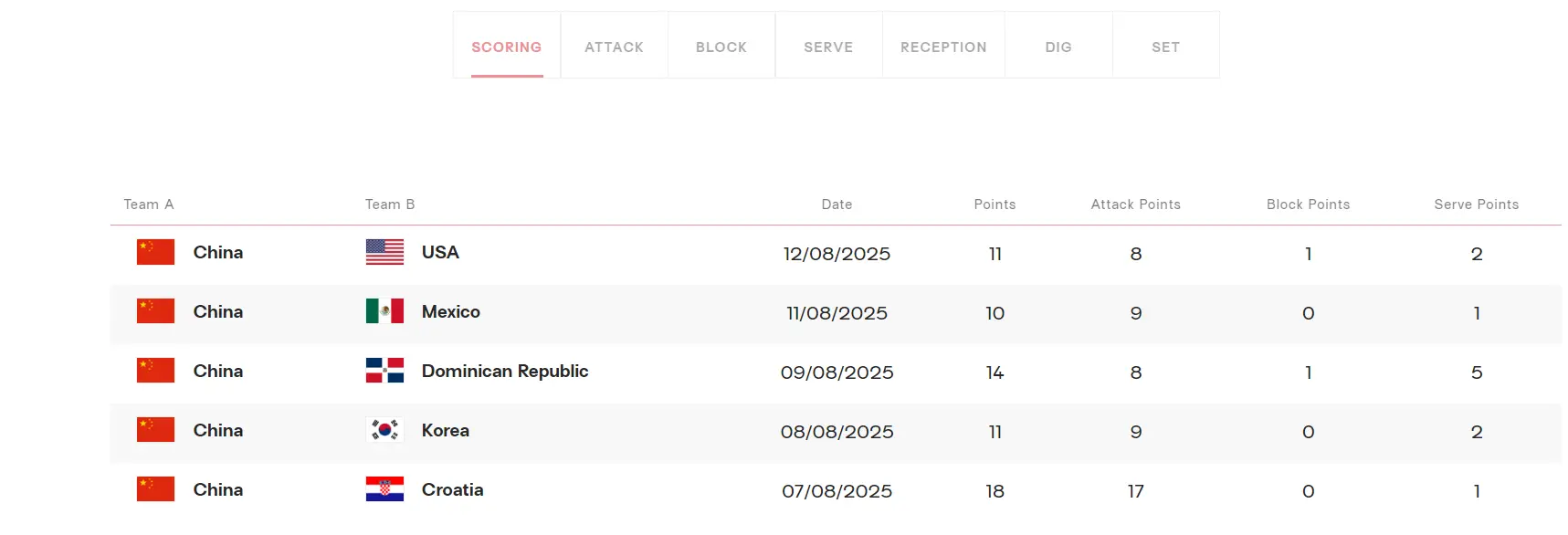Viewport: 1568px width, 535px height.
Task: Click the Points column header
Action: (994, 205)
